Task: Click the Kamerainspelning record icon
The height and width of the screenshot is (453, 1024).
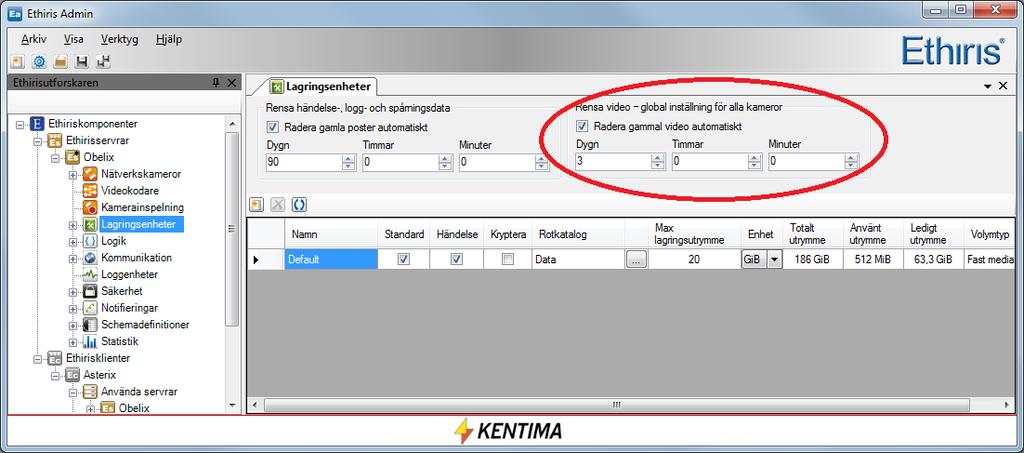Action: pos(90,208)
